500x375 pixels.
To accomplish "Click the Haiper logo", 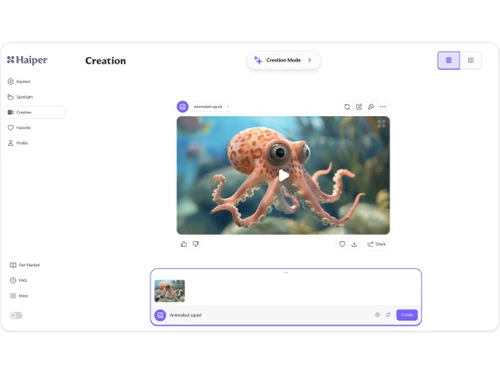I will [27, 60].
